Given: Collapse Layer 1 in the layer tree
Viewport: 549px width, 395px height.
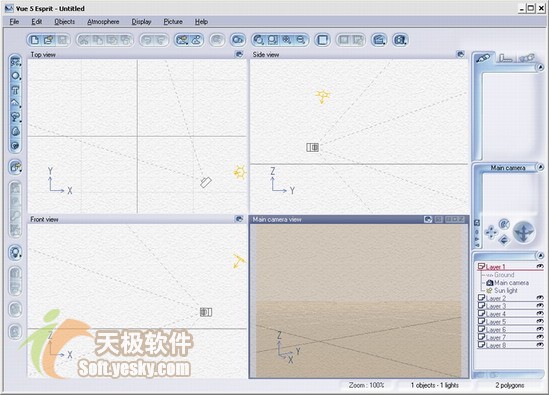Looking at the screenshot, I should 481,266.
